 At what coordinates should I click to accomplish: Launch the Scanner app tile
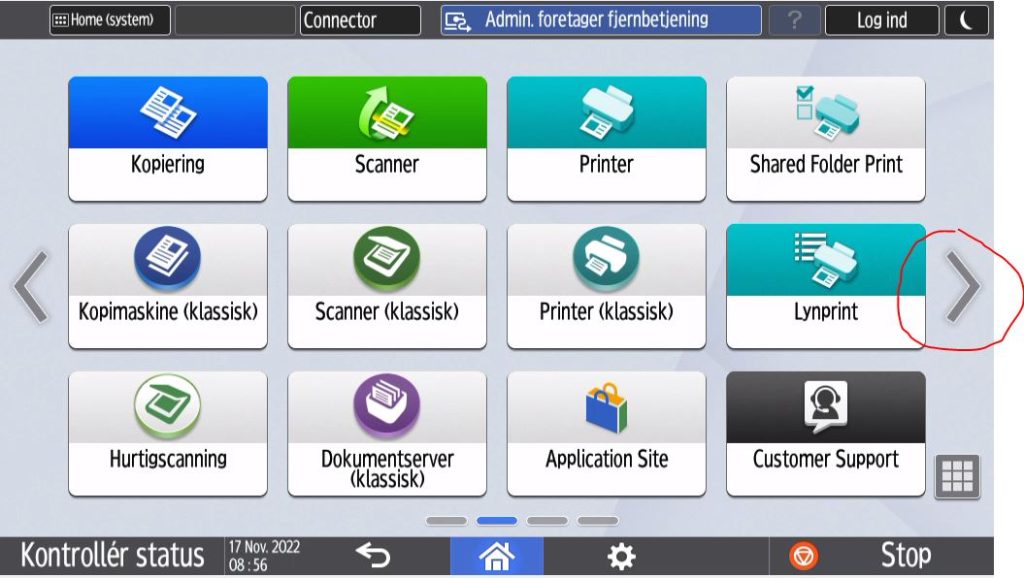pyautogui.click(x=386, y=138)
